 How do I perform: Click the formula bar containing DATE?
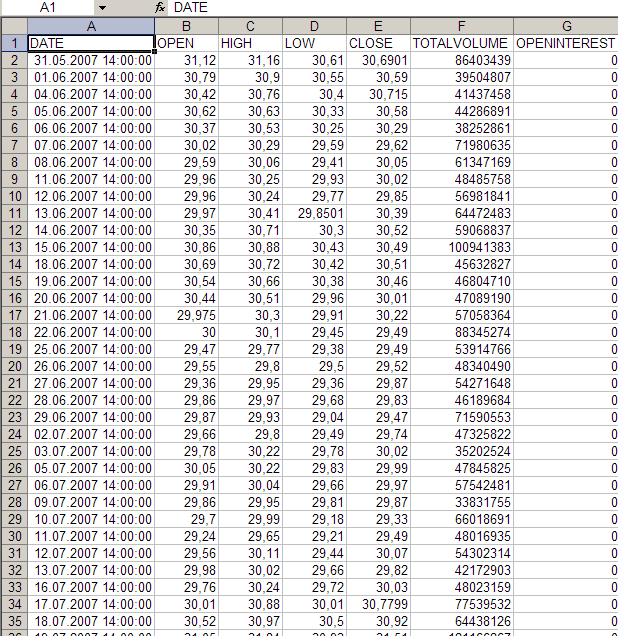390,7
